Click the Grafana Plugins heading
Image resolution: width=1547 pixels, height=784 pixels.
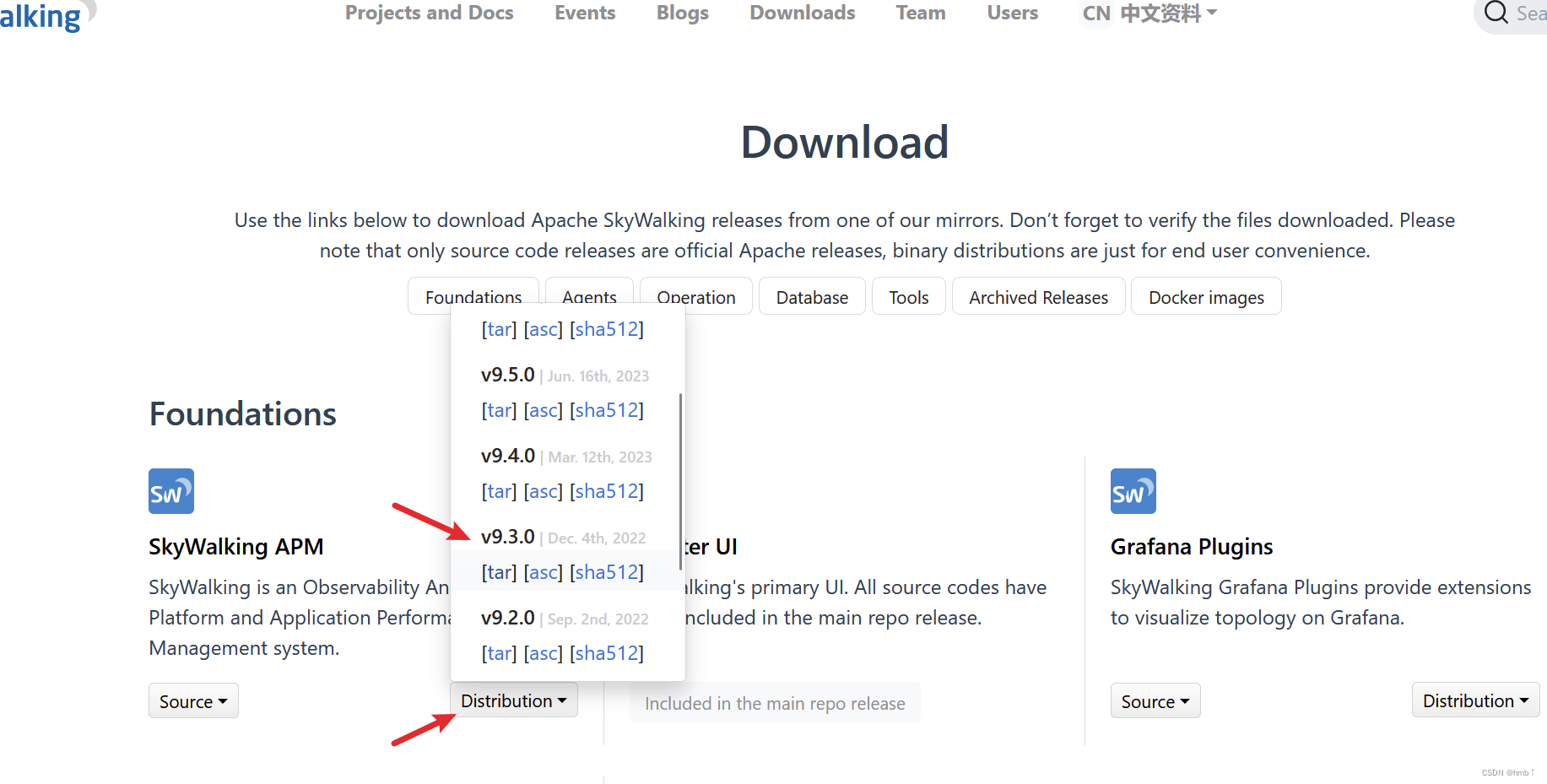(1192, 547)
